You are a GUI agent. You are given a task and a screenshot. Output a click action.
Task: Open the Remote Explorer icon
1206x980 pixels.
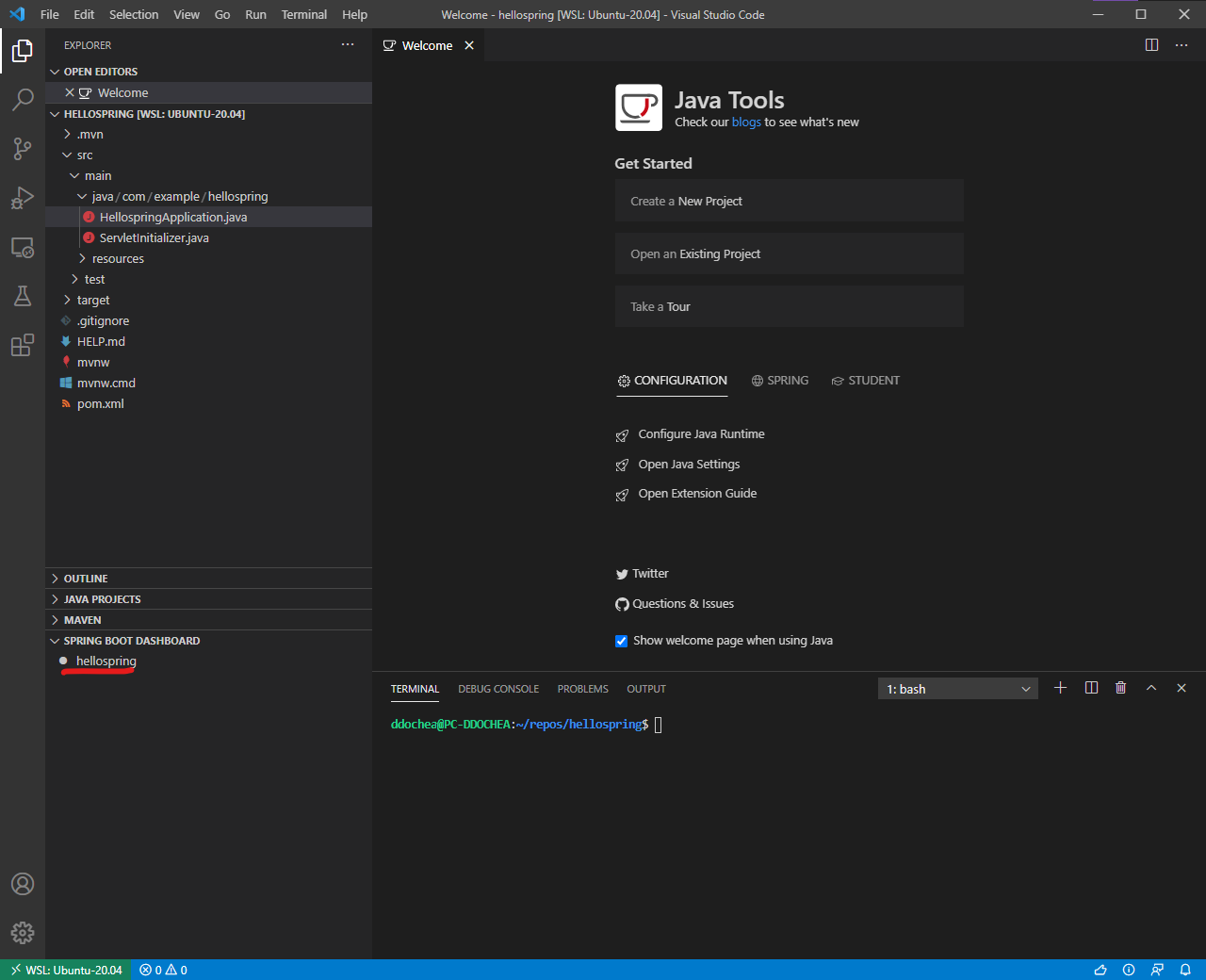[23, 248]
